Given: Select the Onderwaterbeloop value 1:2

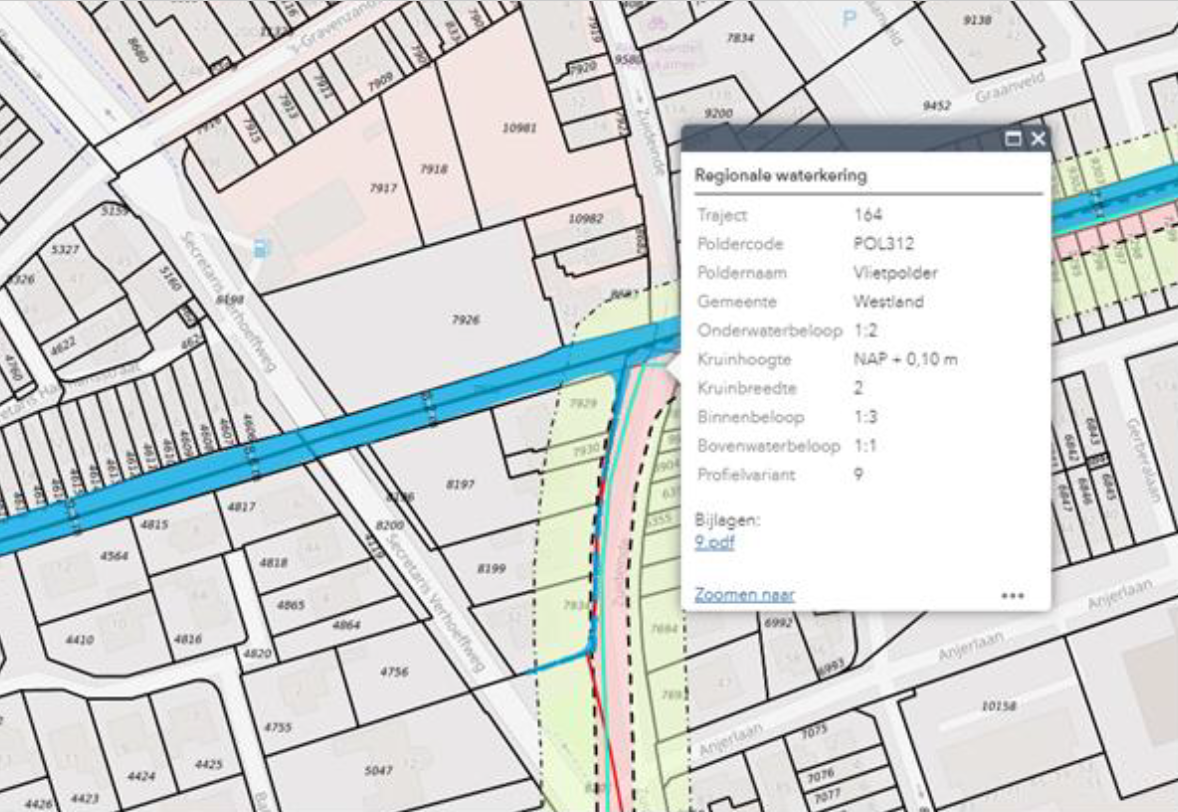Looking at the screenshot, I should (x=865, y=331).
